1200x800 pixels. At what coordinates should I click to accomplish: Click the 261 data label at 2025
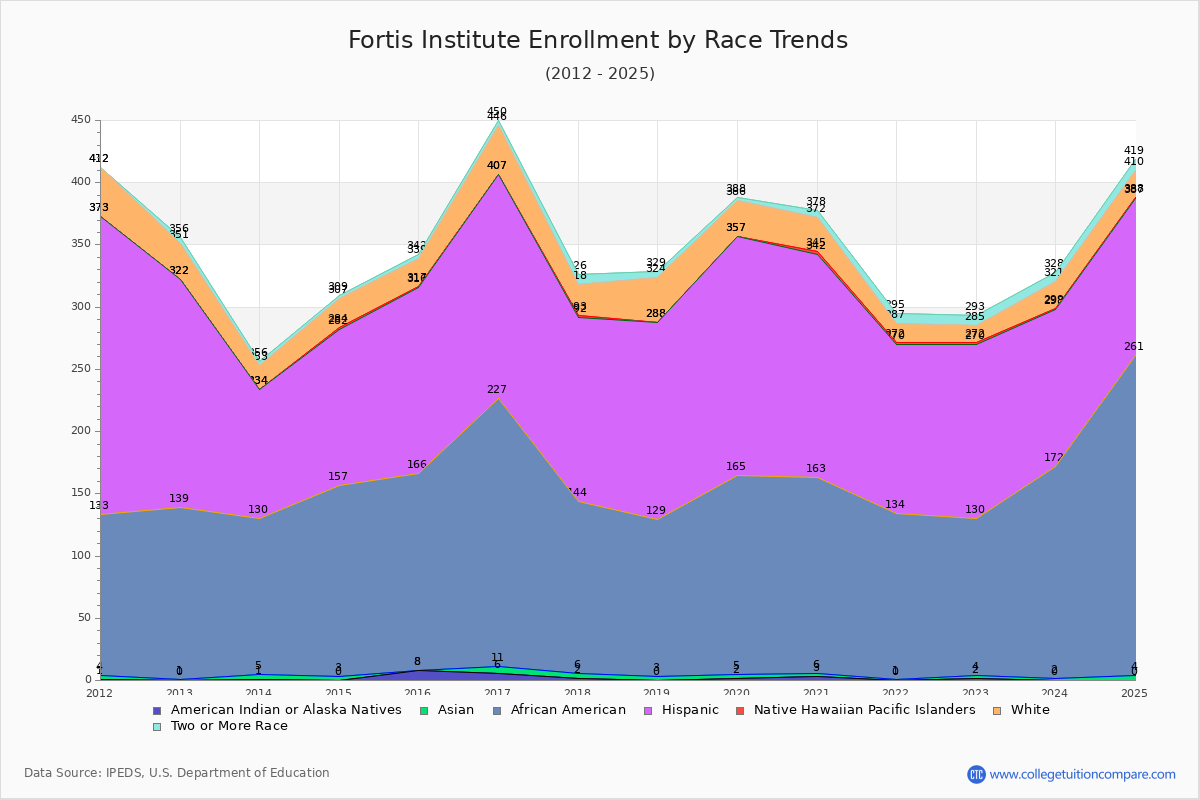pyautogui.click(x=1134, y=347)
